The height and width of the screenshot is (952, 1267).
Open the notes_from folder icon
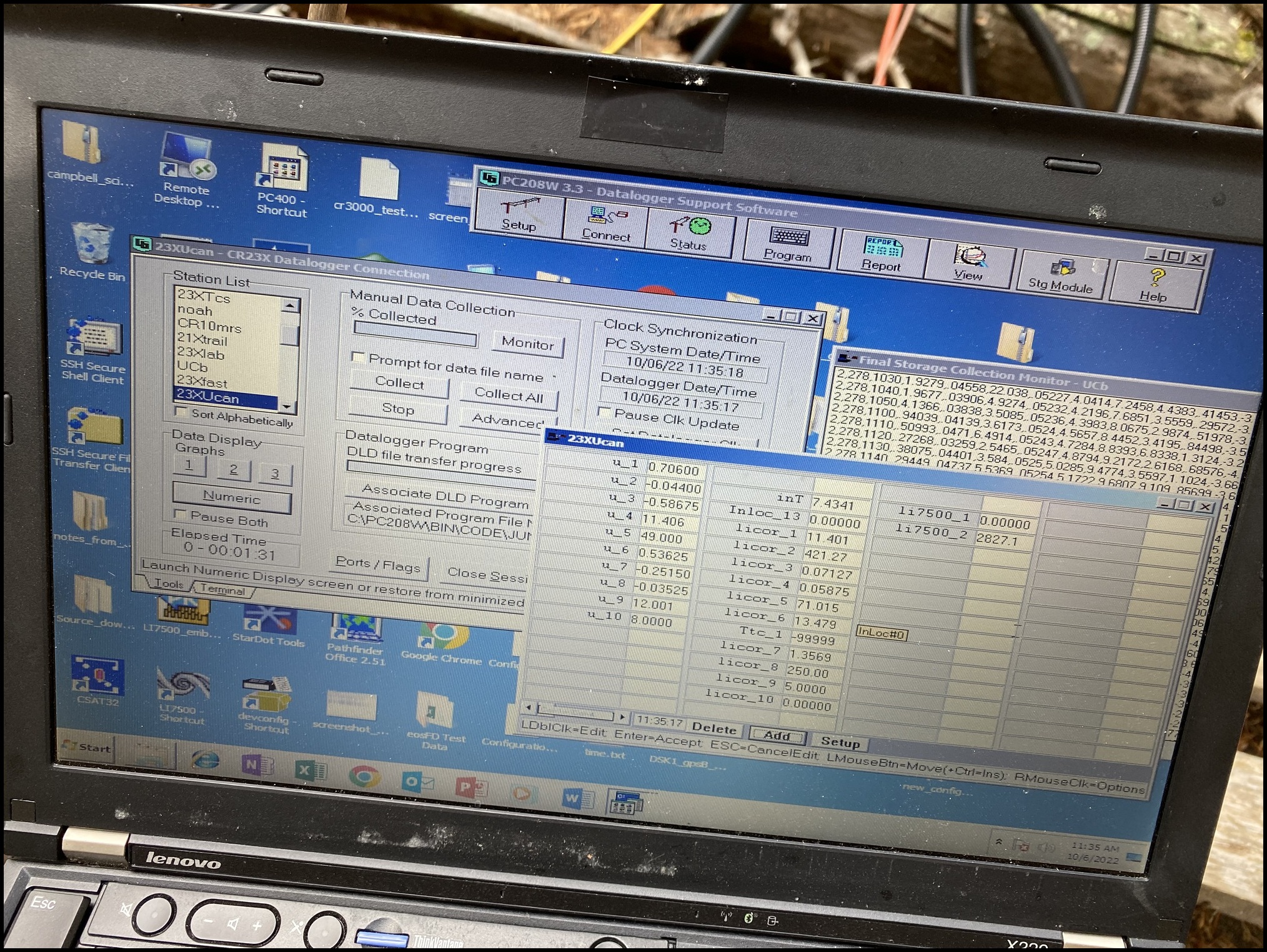(91, 518)
